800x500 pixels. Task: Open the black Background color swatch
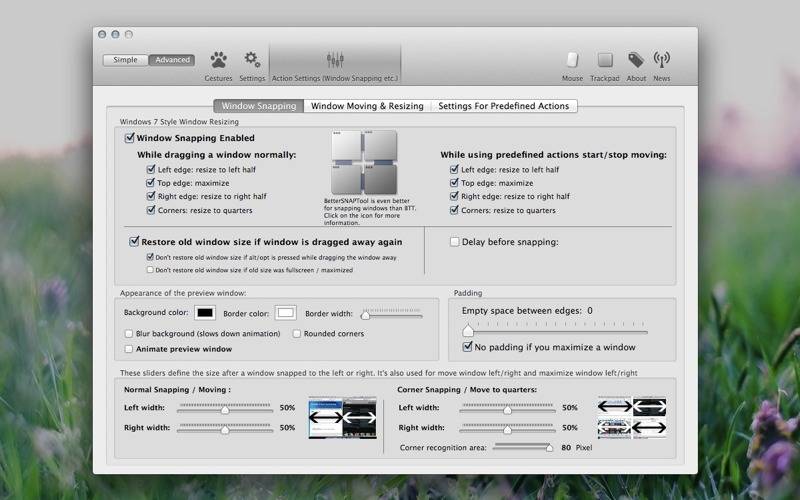pyautogui.click(x=205, y=313)
